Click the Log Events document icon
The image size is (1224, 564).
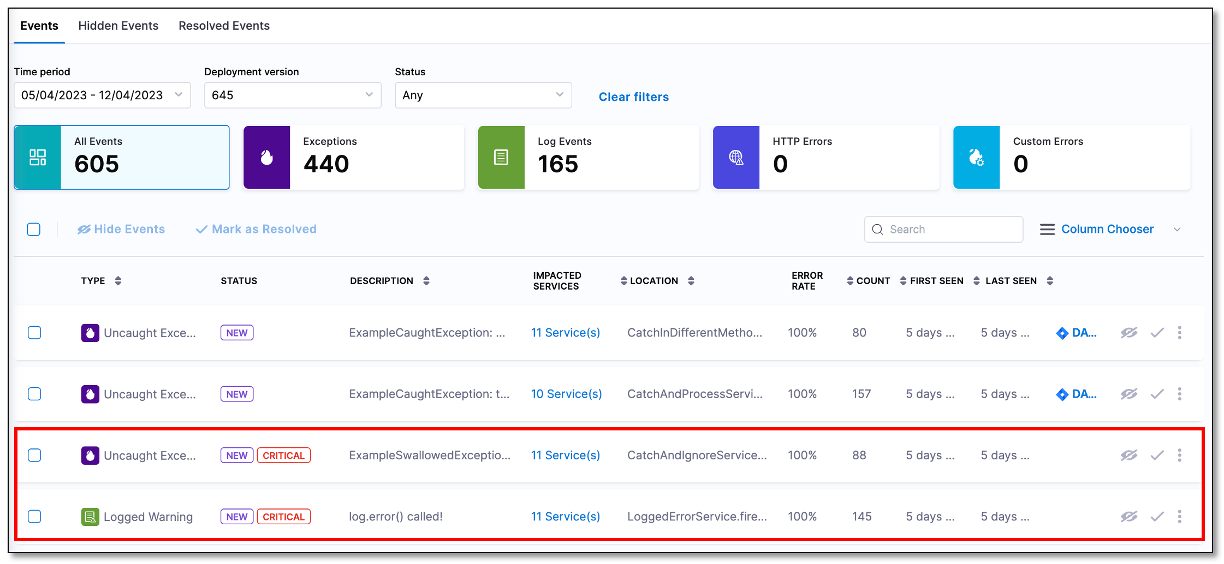pyautogui.click(x=501, y=158)
